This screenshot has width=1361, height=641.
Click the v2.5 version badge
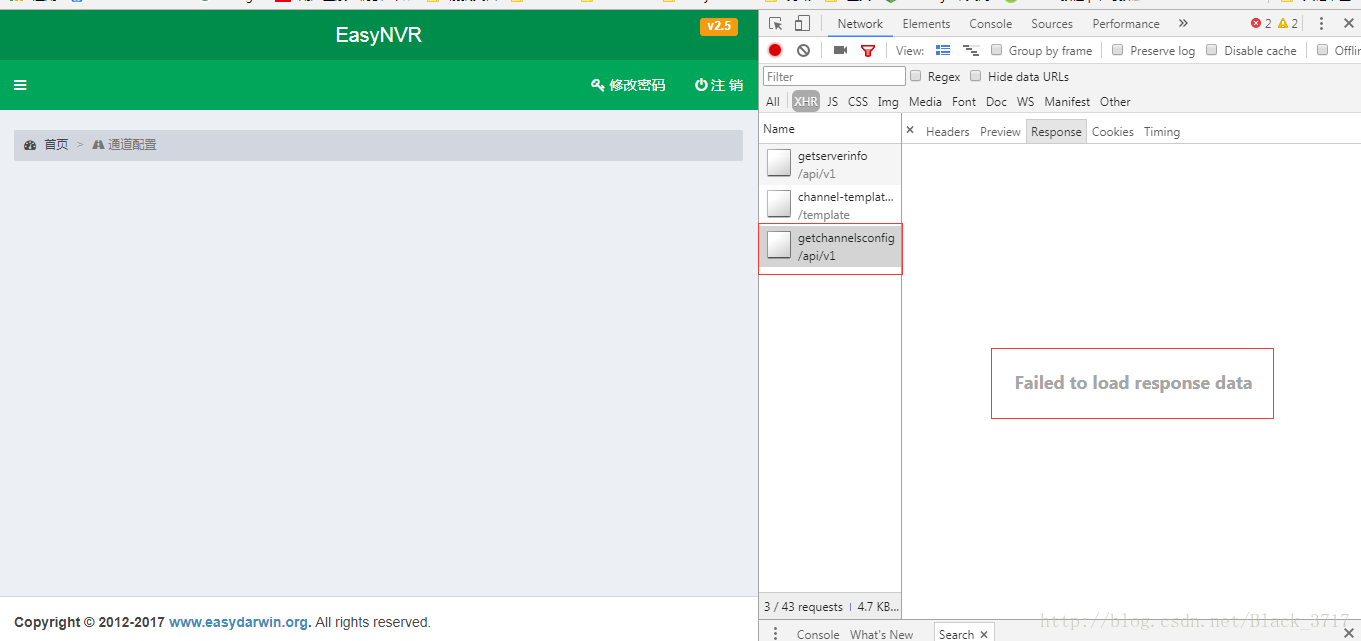click(x=719, y=26)
